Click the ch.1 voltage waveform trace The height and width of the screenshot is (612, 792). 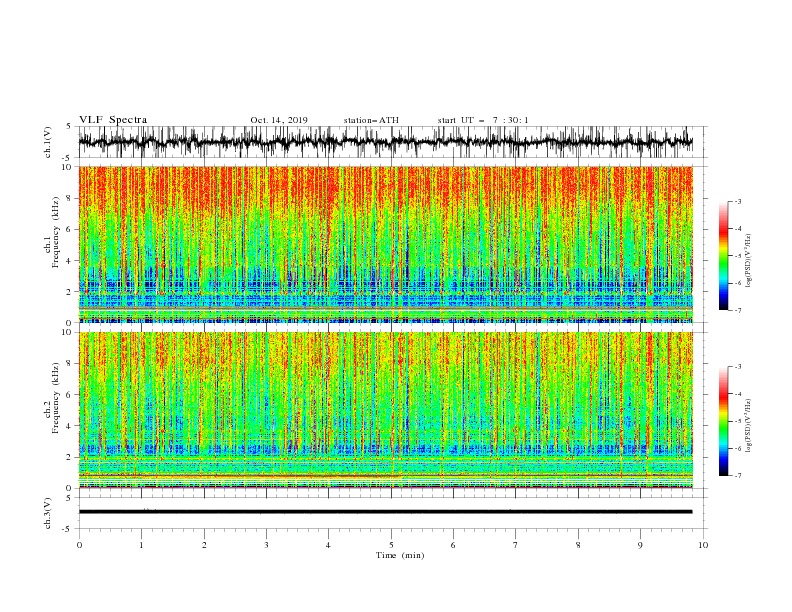(x=385, y=142)
